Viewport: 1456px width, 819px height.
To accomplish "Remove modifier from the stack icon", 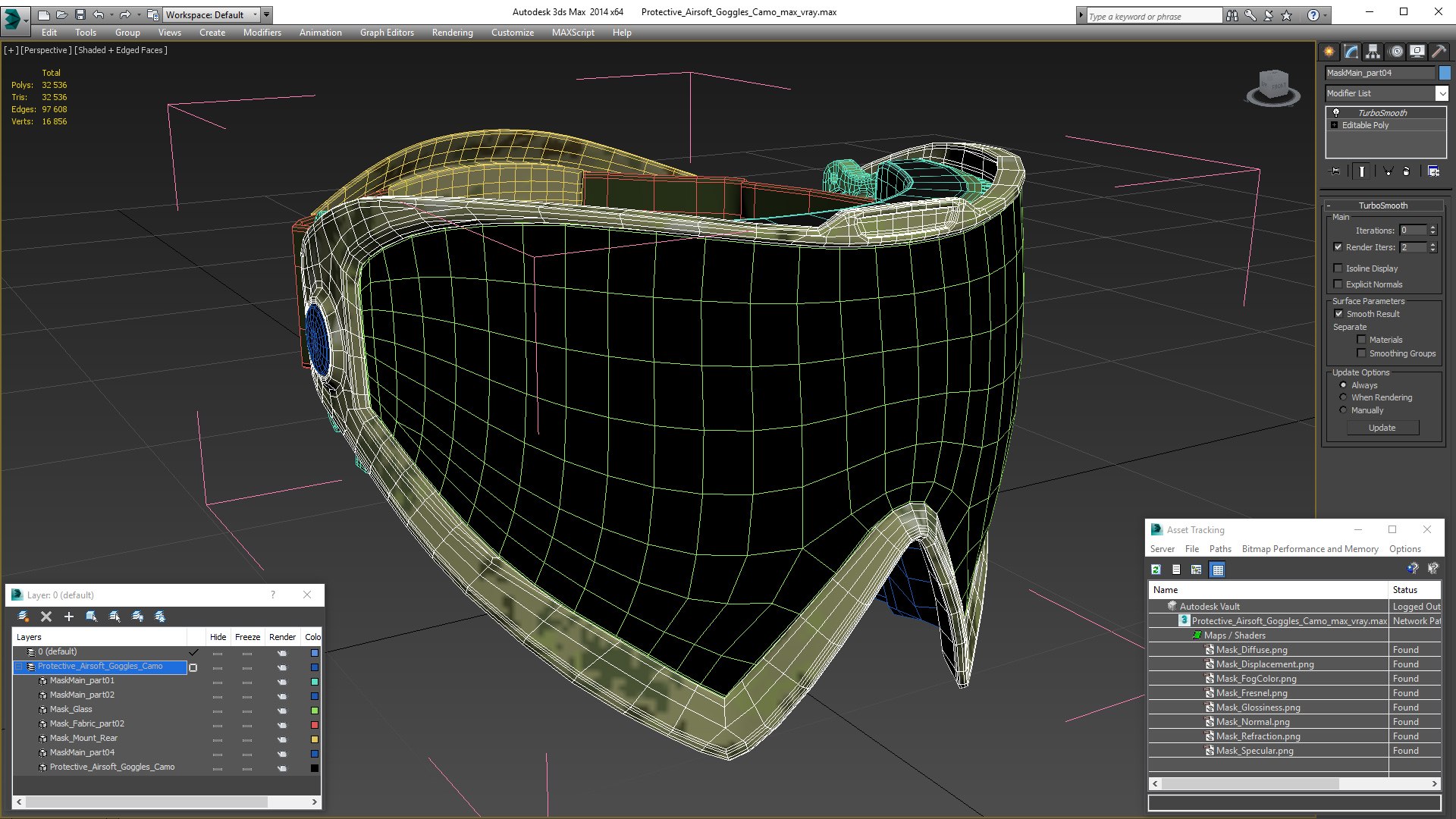I will 1407,171.
